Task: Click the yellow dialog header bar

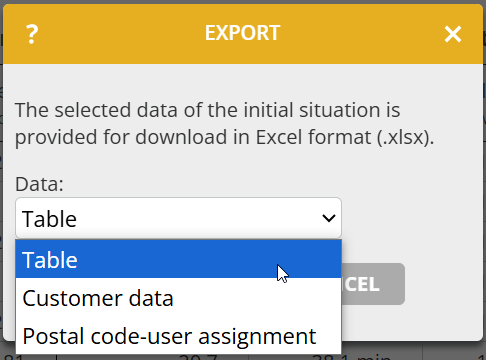Action: tap(243, 34)
